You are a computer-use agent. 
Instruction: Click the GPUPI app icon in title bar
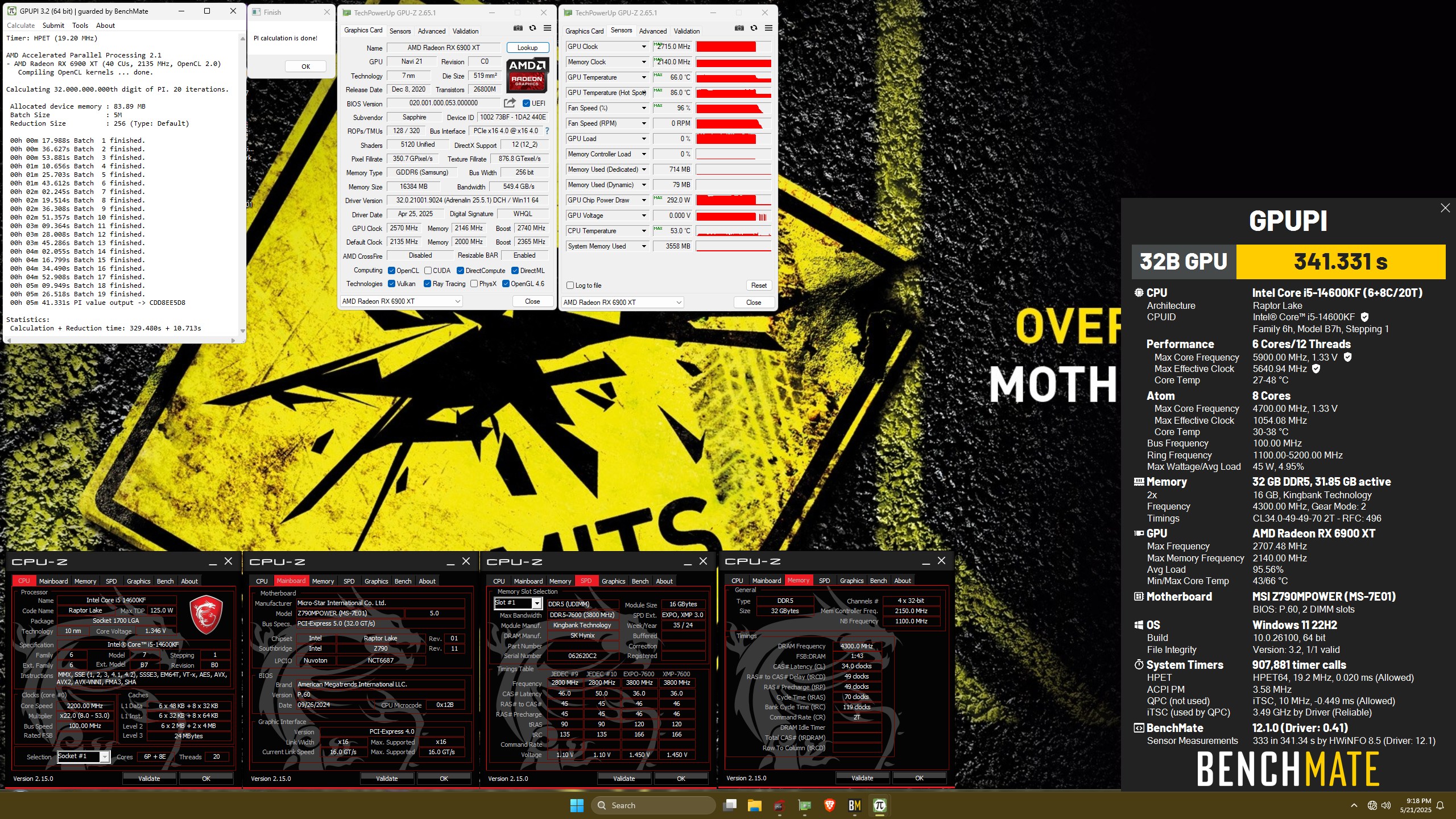tap(11, 11)
